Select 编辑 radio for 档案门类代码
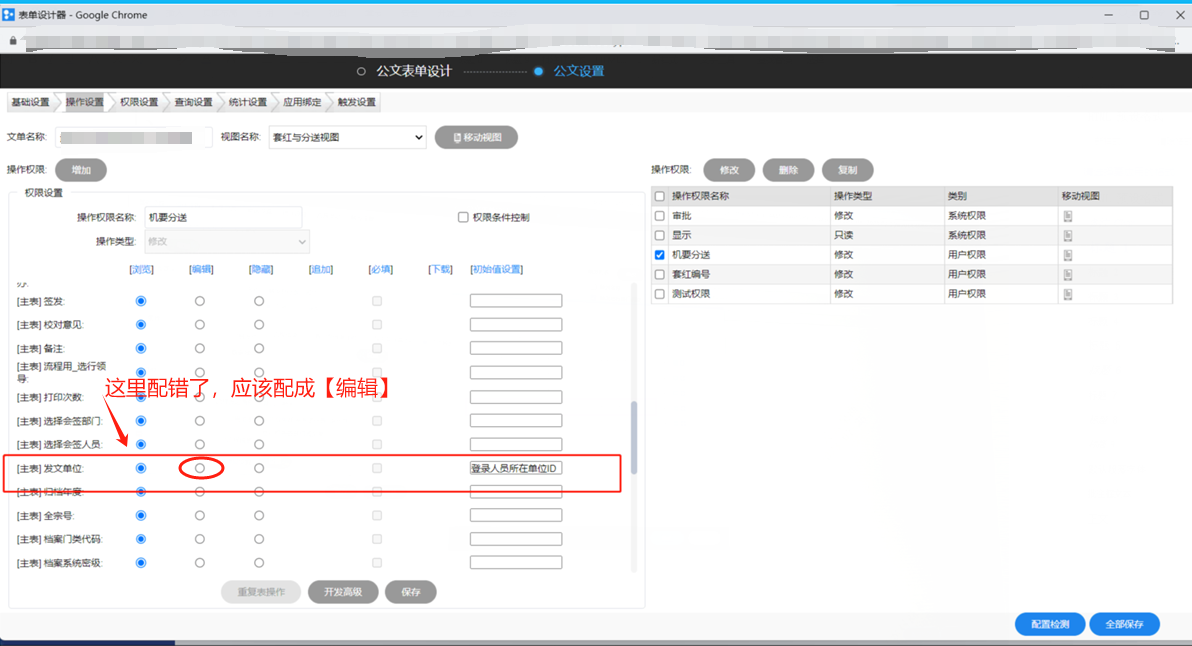 point(200,539)
